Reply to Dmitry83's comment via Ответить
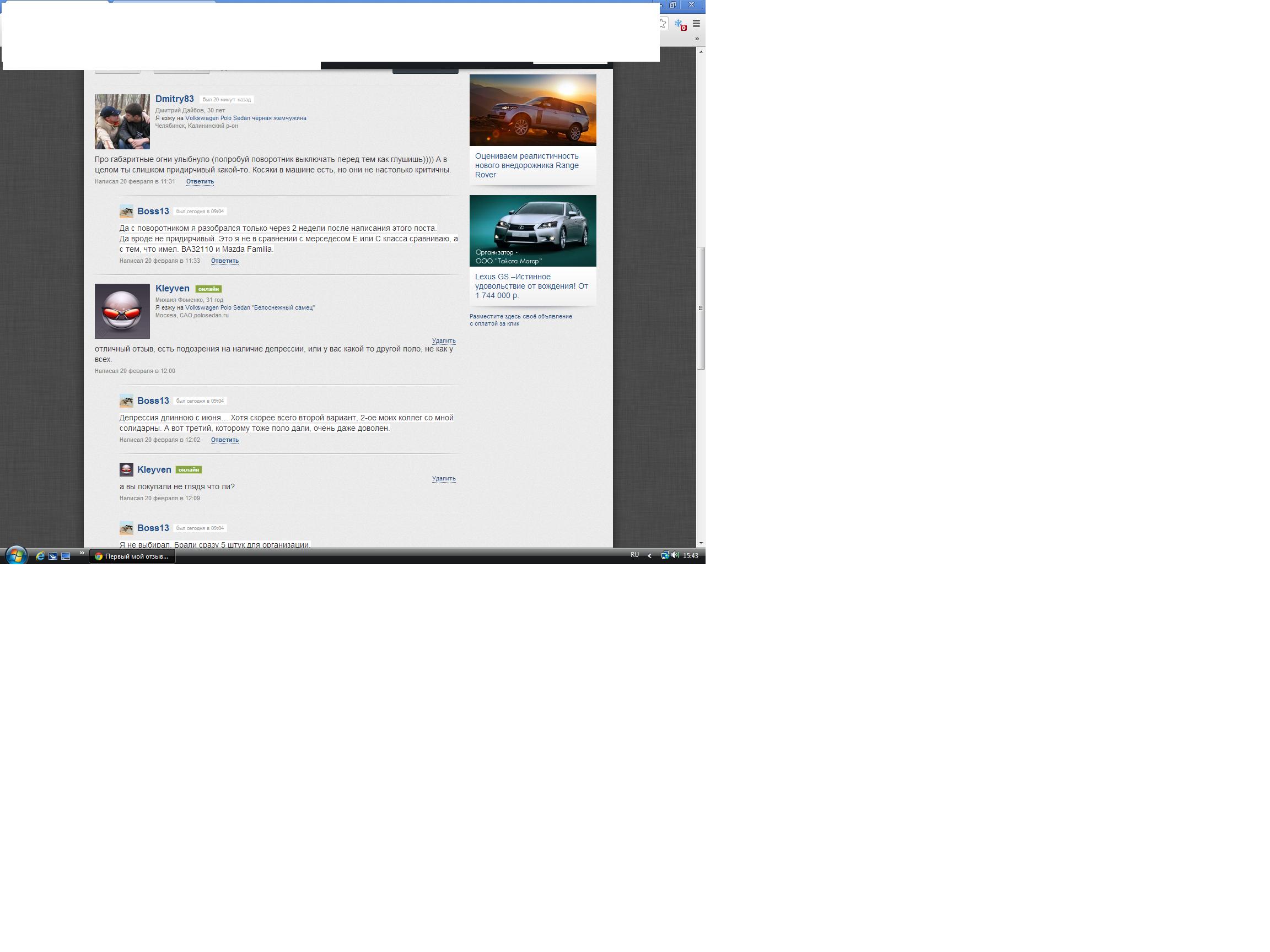This screenshot has width=1270, height=952. pos(200,181)
